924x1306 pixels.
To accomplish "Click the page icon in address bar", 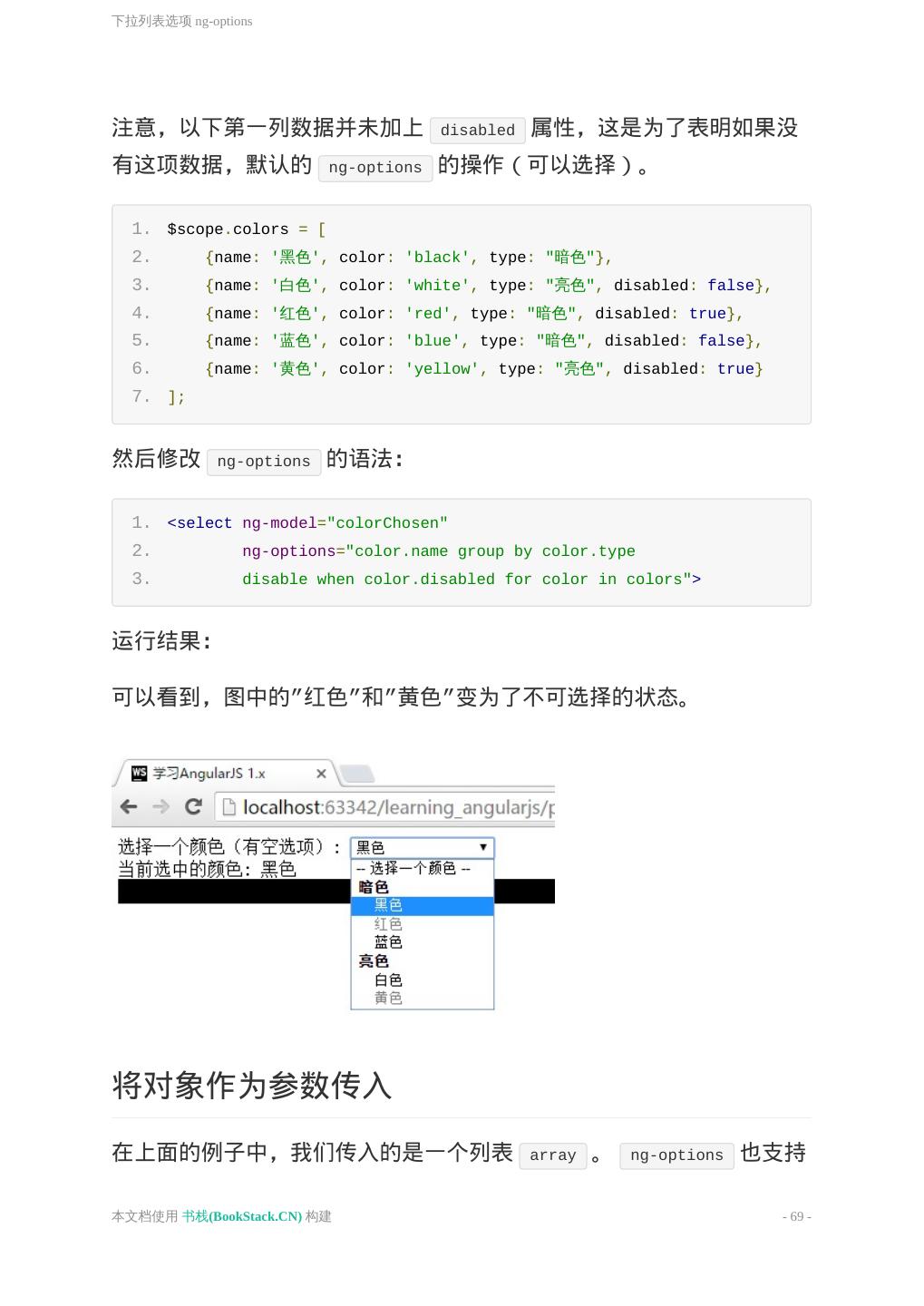I will (229, 807).
